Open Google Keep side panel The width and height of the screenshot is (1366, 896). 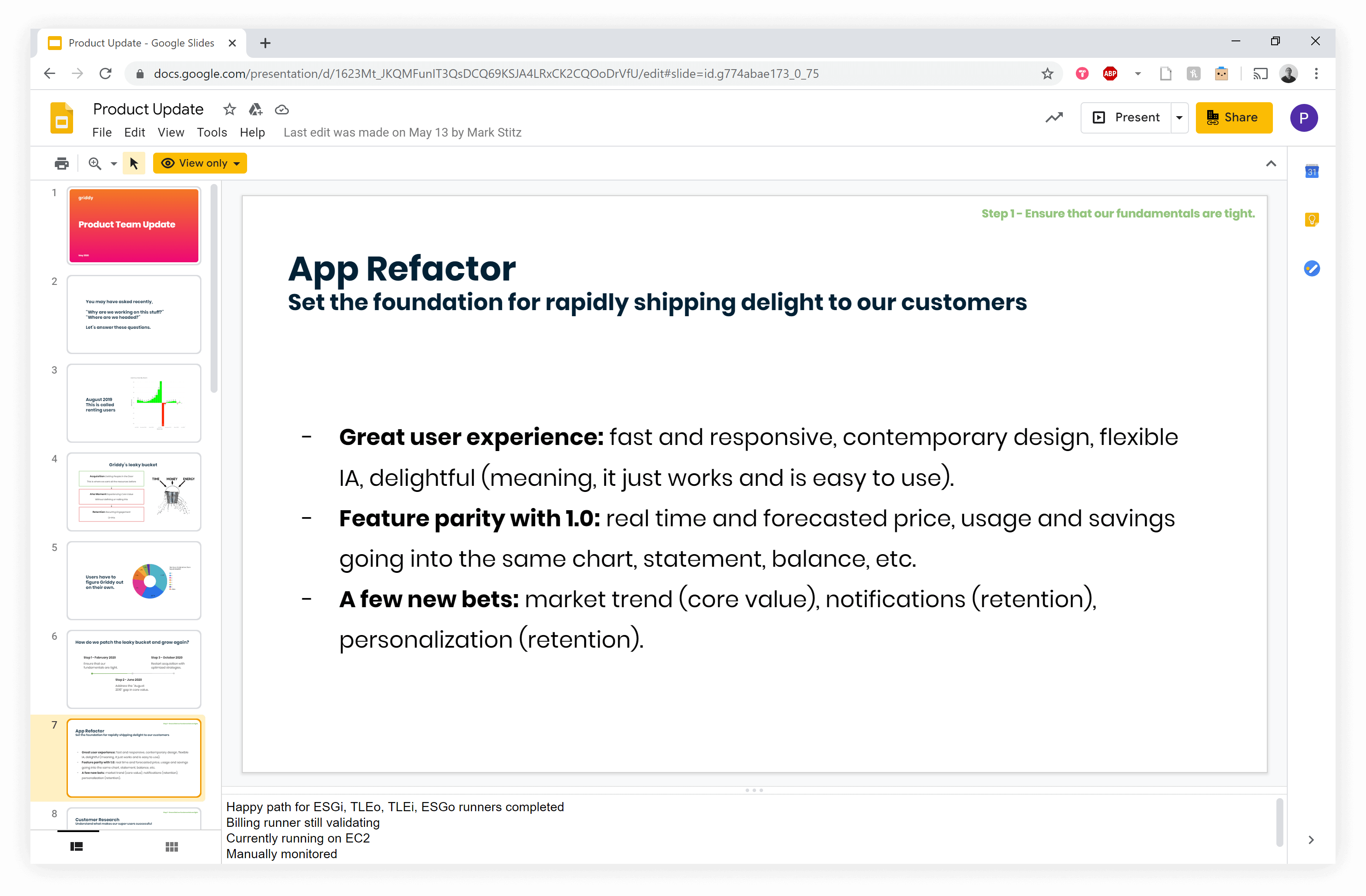(1312, 219)
